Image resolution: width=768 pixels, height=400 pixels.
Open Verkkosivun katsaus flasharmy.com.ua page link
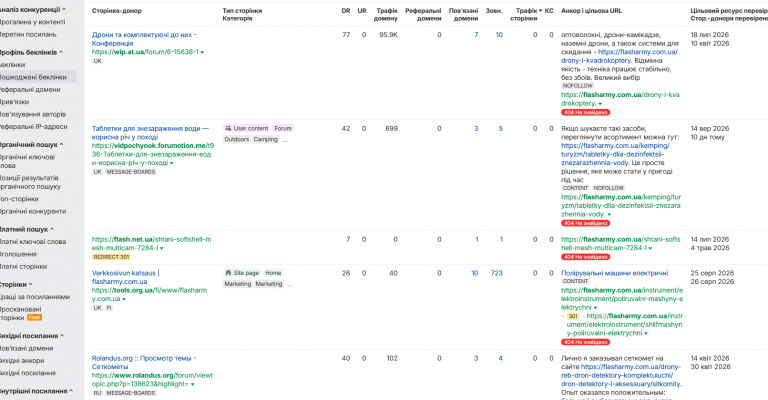[x=125, y=278]
